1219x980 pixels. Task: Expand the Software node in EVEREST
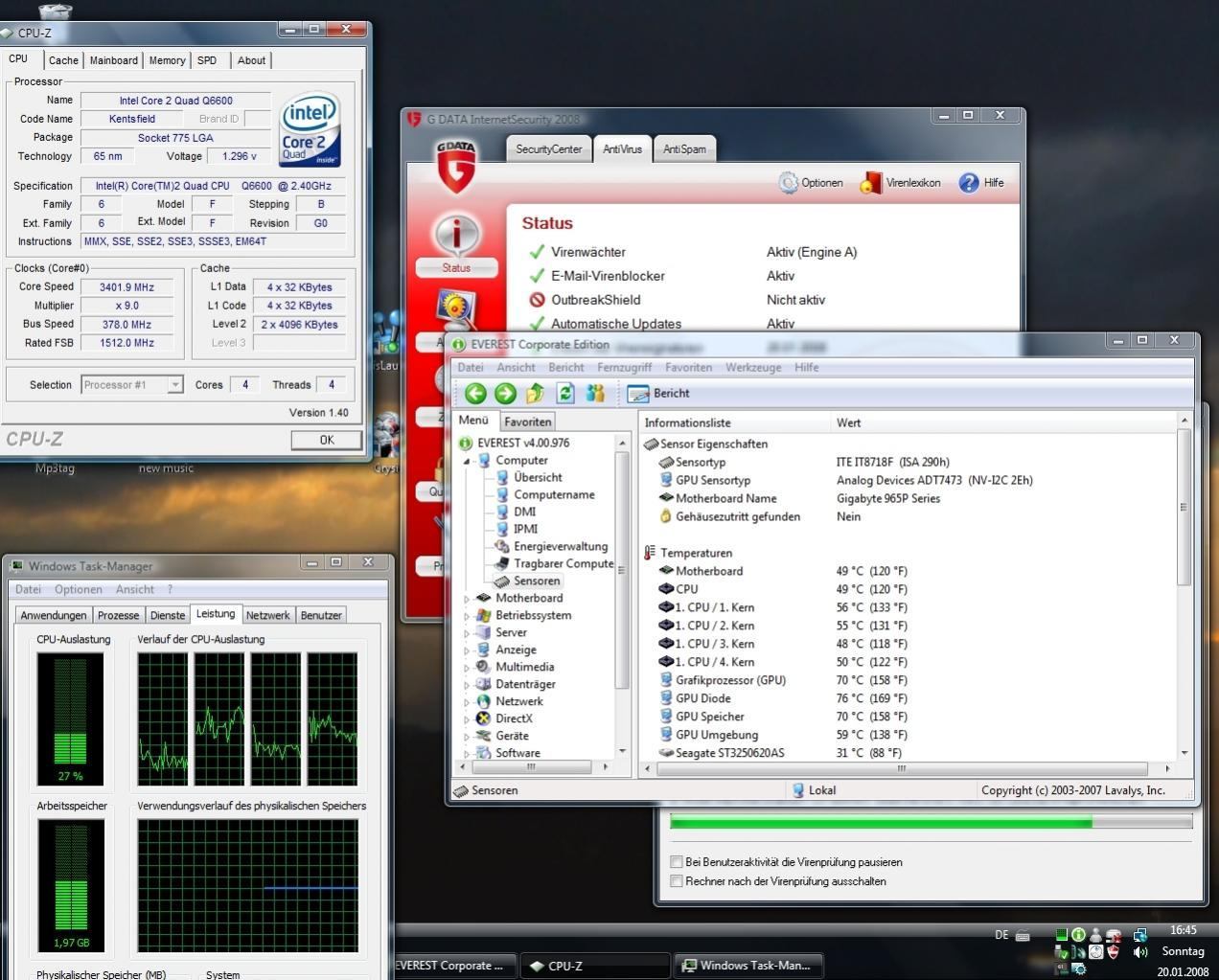pyautogui.click(x=468, y=754)
